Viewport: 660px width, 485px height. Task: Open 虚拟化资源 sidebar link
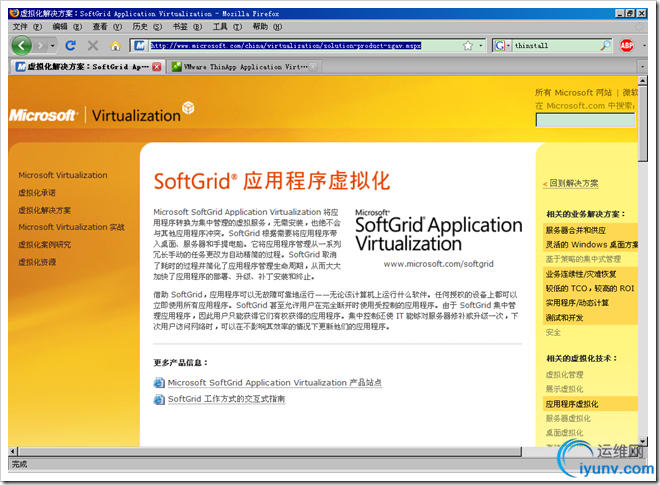(37, 262)
